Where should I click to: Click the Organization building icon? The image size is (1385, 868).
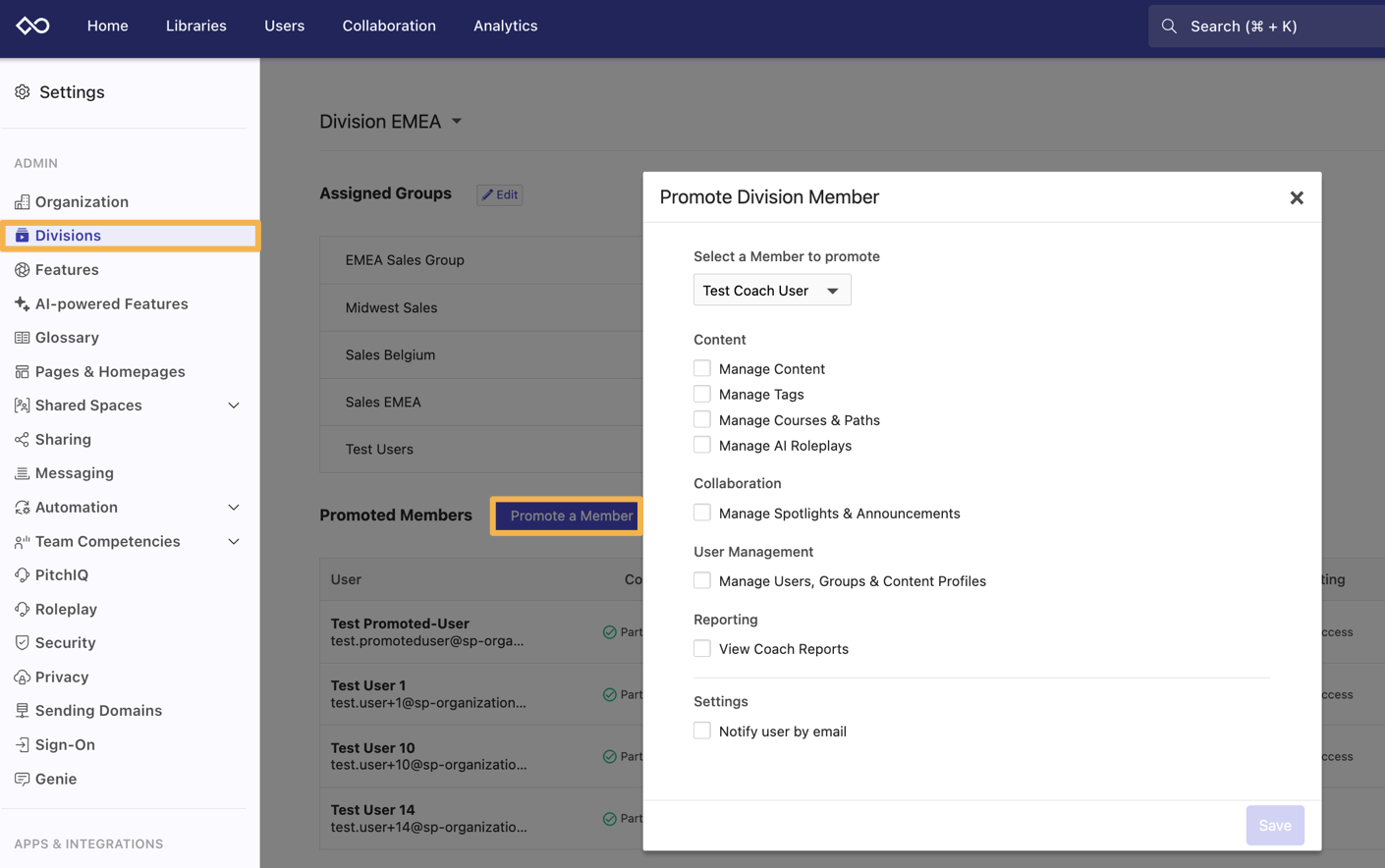(x=22, y=202)
